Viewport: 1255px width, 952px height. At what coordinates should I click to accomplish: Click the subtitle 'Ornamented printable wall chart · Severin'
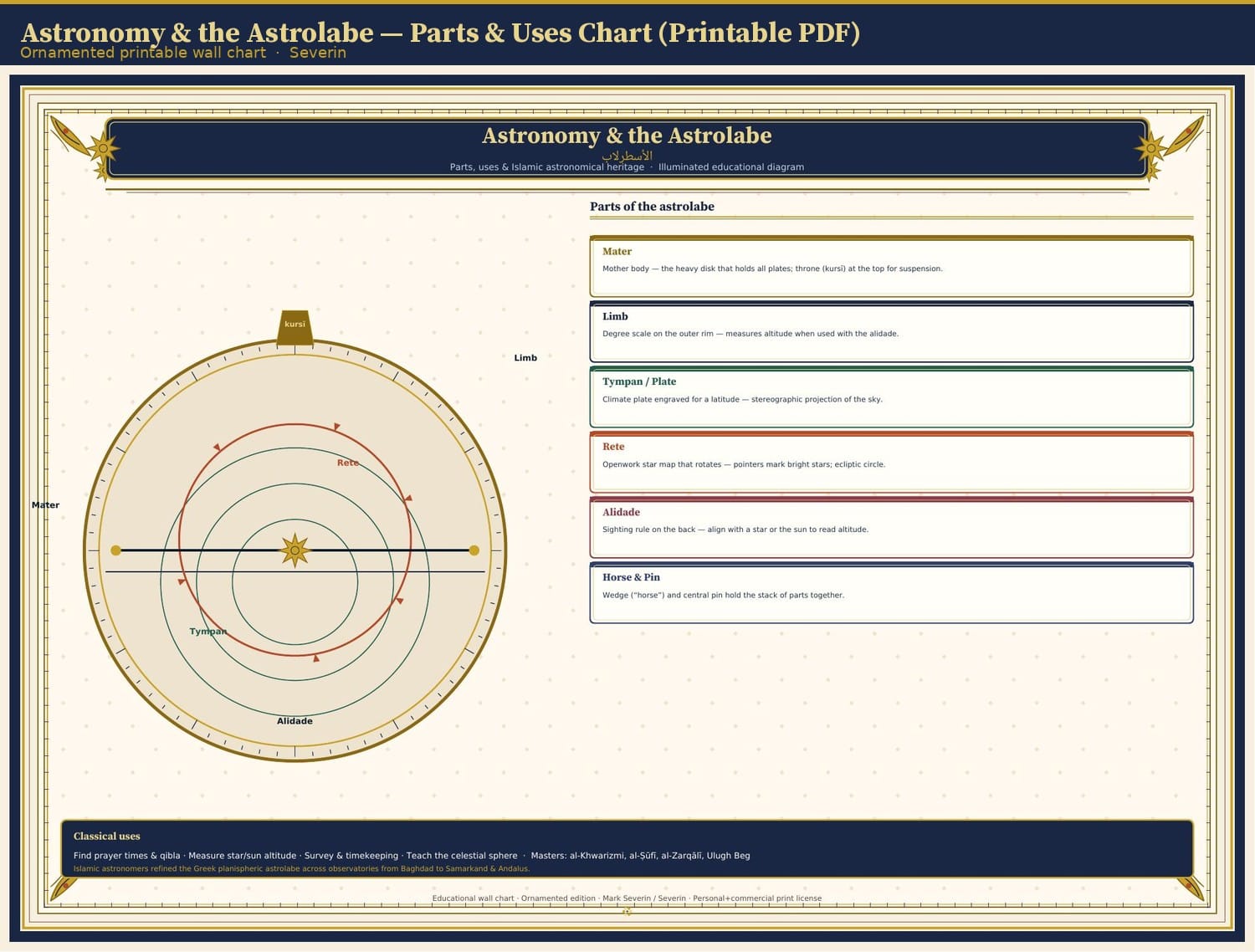(183, 53)
